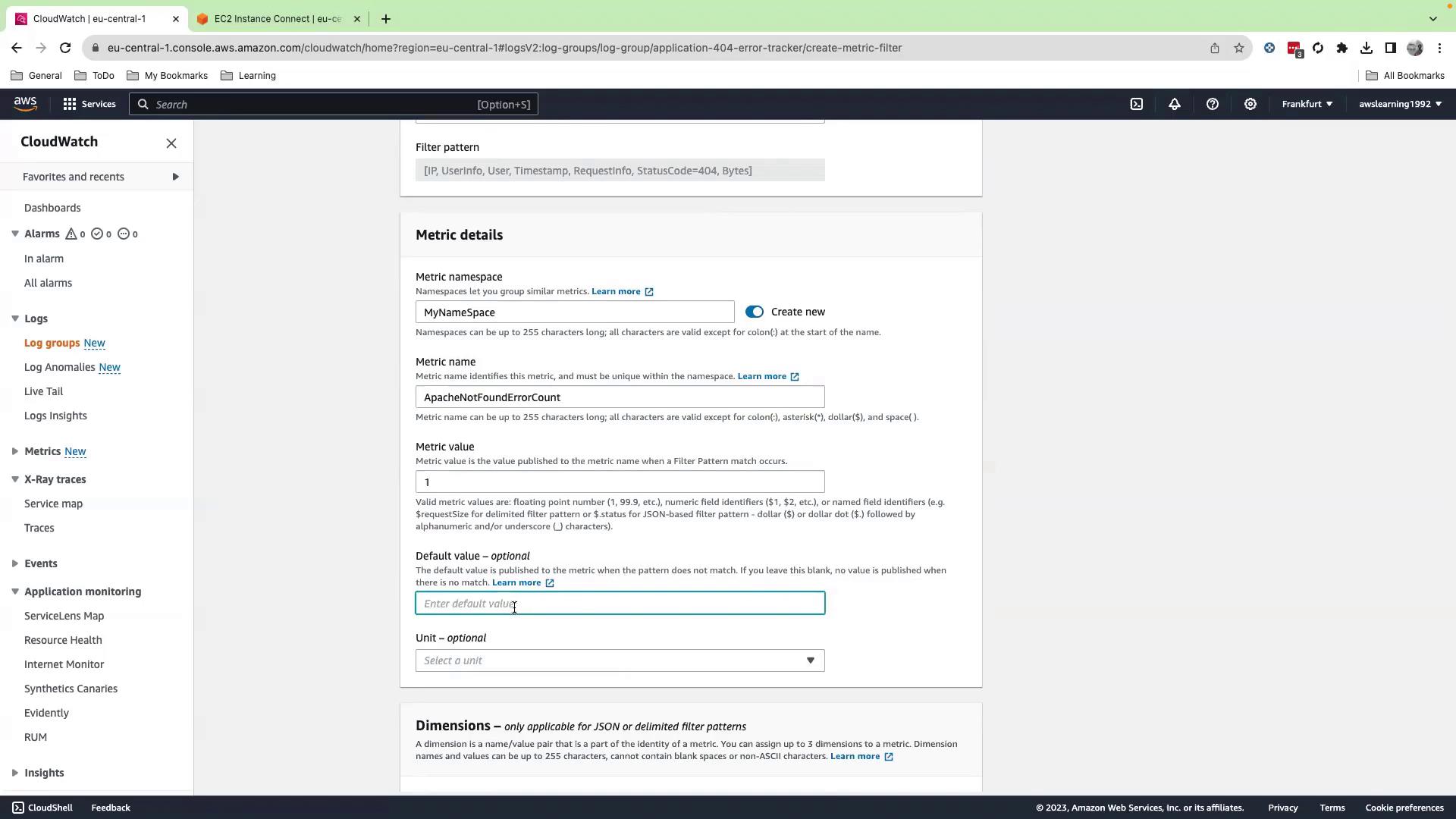Open the settings gear in AWS header
Screen dimensions: 1456x819
pos(1250,104)
